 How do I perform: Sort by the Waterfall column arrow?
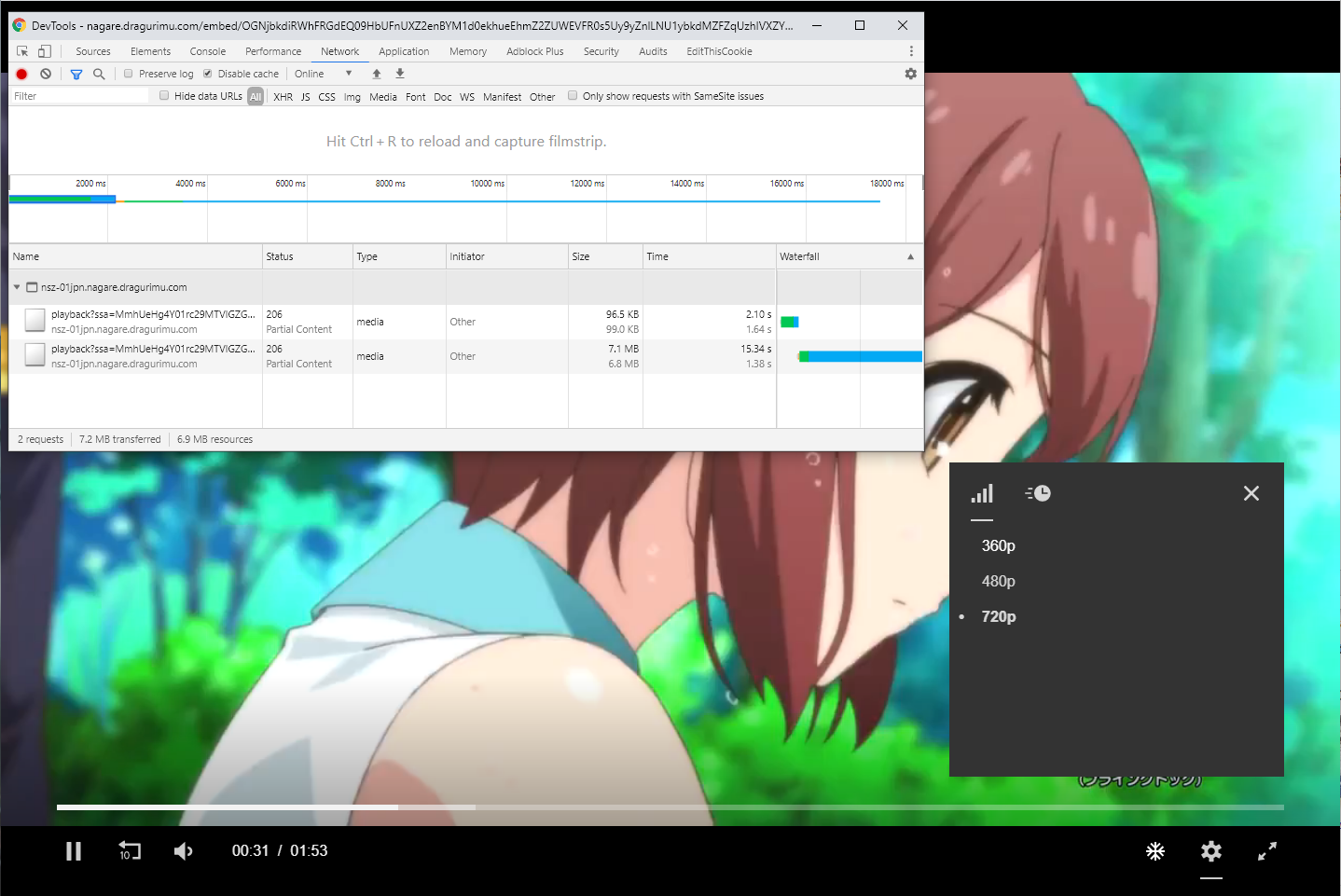[x=911, y=256]
